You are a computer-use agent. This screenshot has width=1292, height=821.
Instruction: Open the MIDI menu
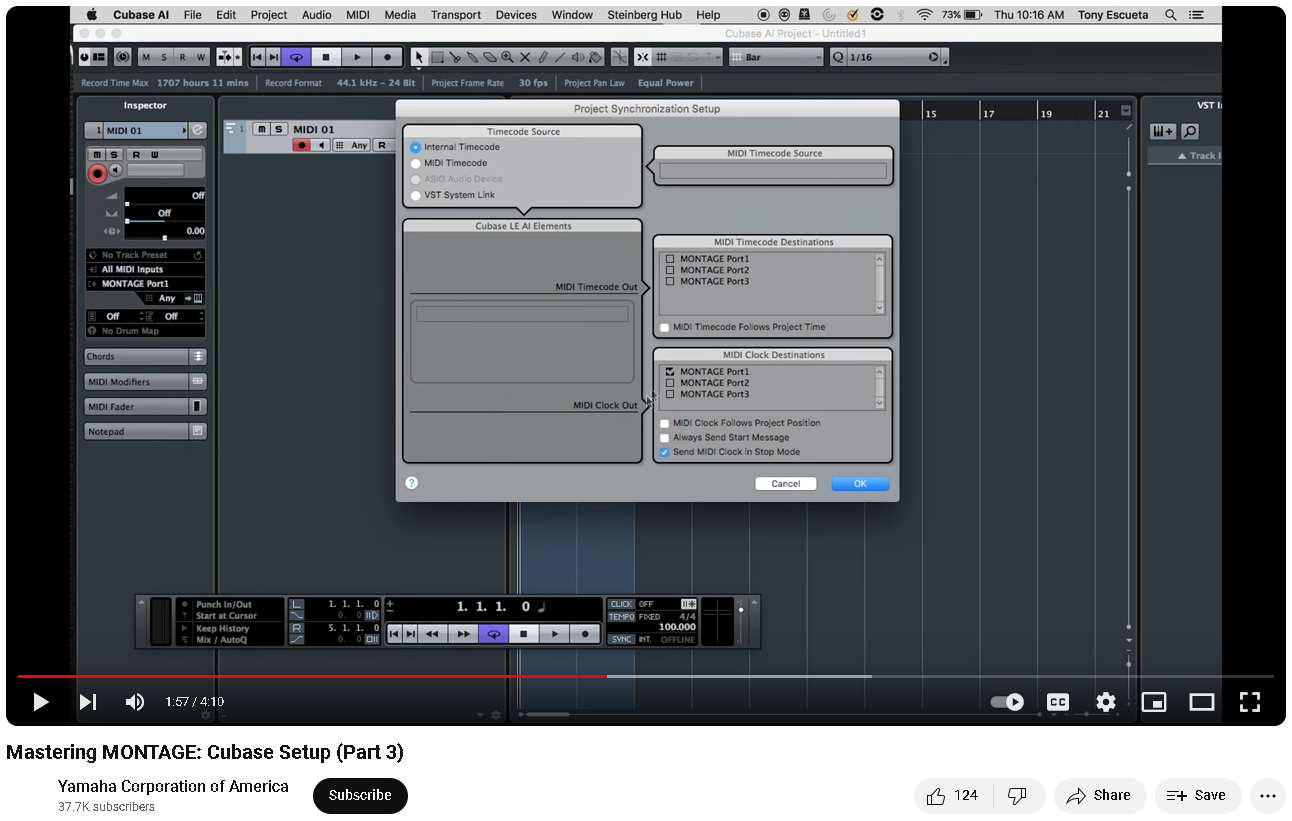coord(358,15)
